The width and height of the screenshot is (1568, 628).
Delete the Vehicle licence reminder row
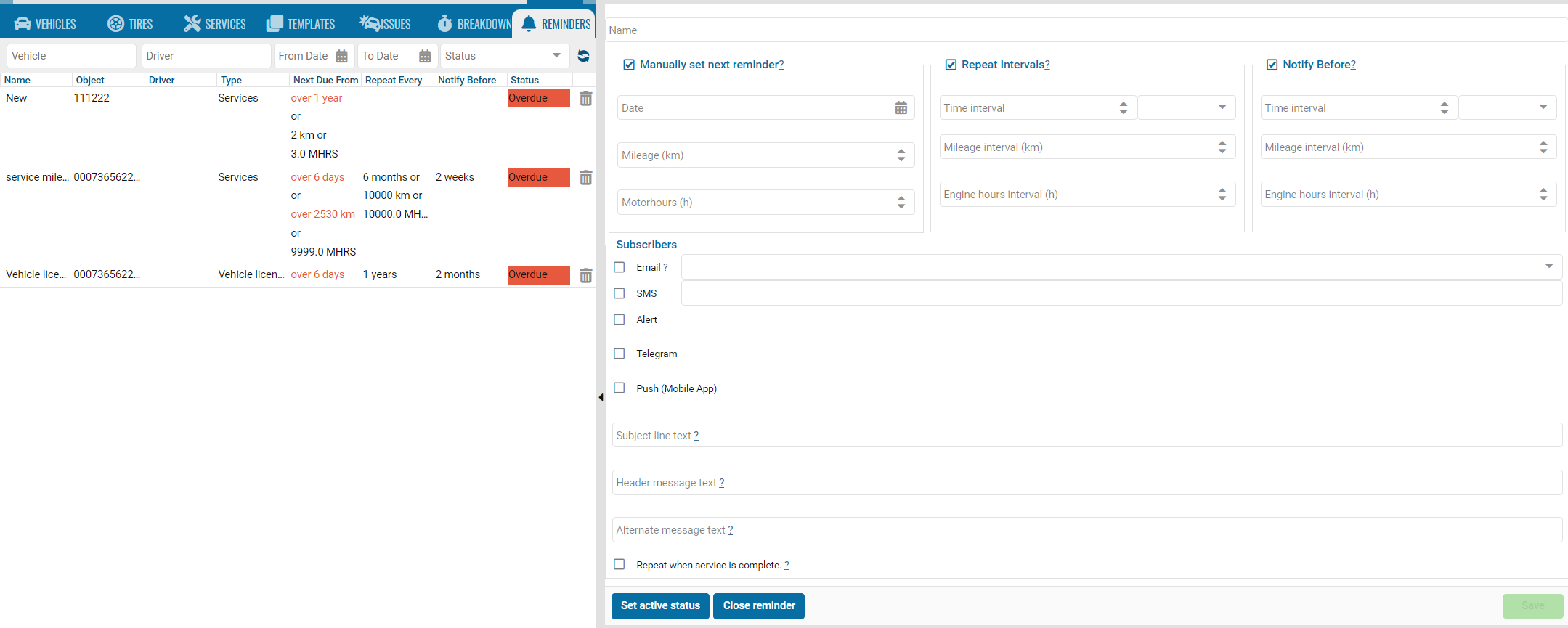585,275
